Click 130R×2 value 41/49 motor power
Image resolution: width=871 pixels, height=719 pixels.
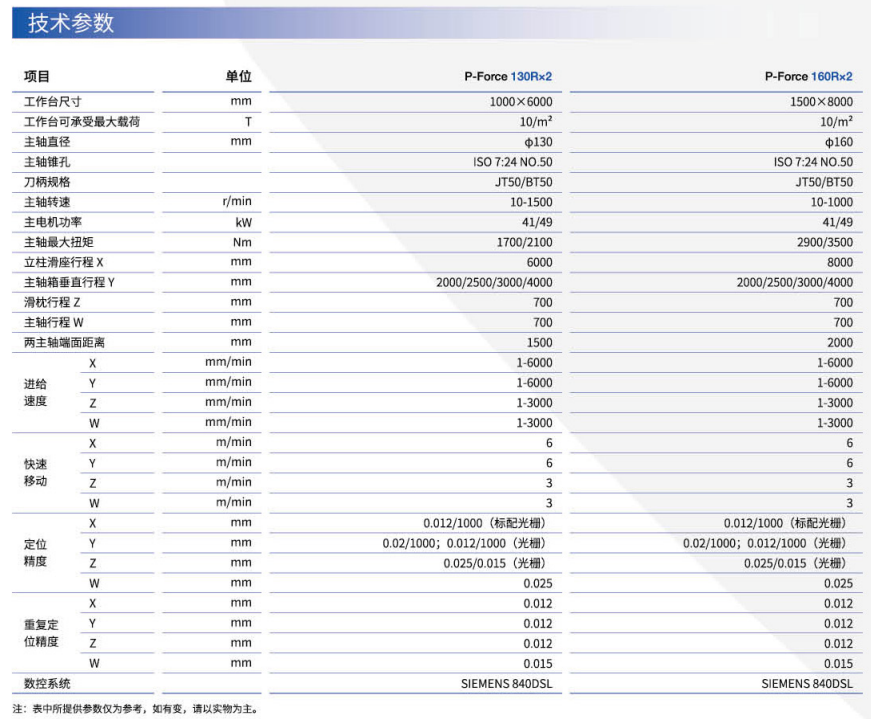tap(537, 222)
